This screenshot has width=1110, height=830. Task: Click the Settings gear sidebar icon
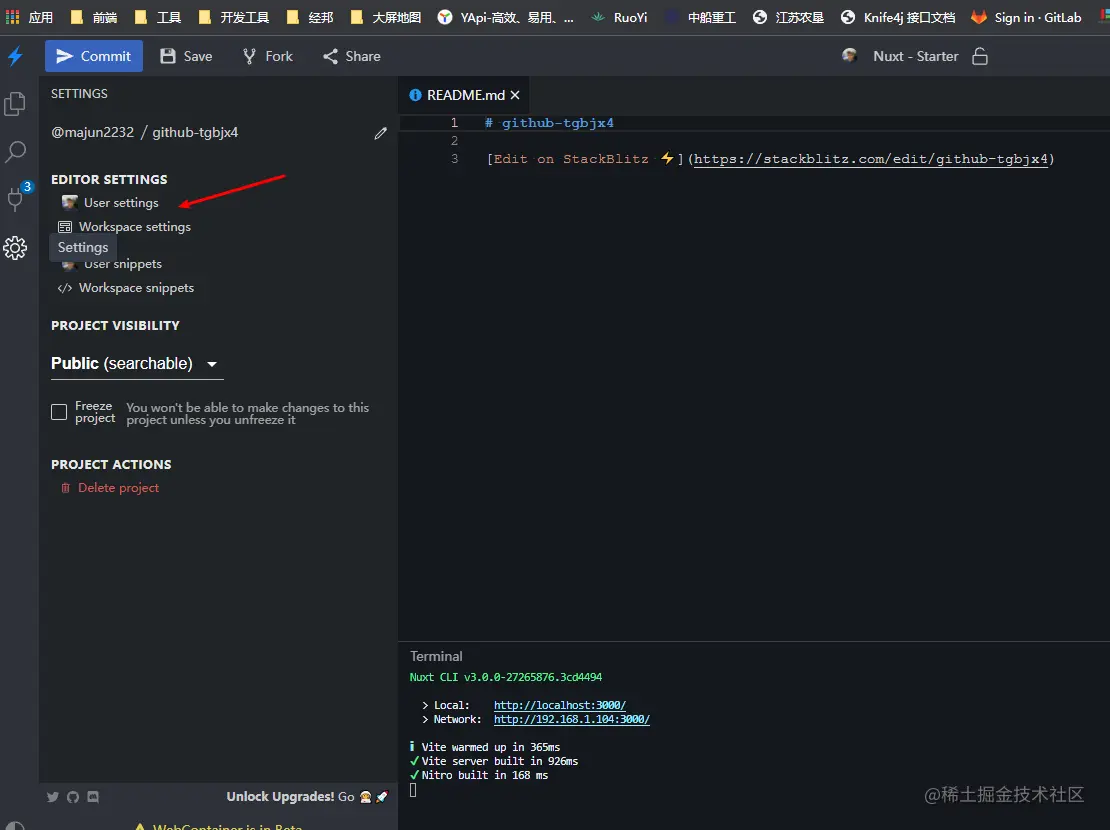tap(15, 248)
